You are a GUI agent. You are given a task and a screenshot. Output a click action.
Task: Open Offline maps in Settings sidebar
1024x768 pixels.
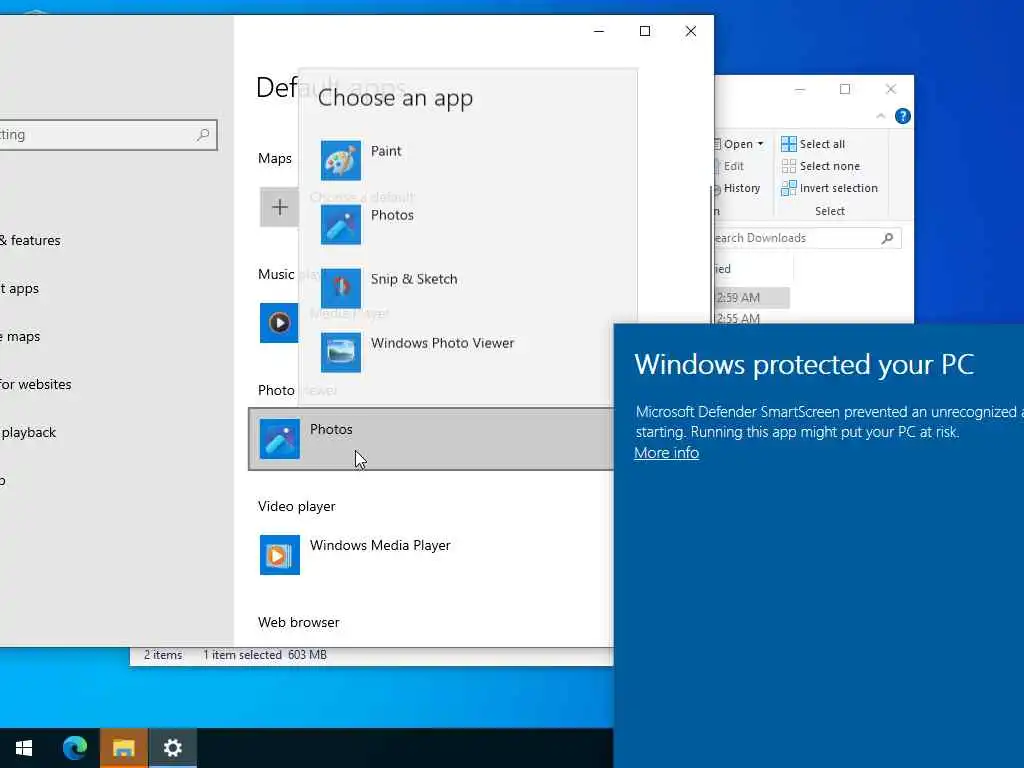[20, 336]
